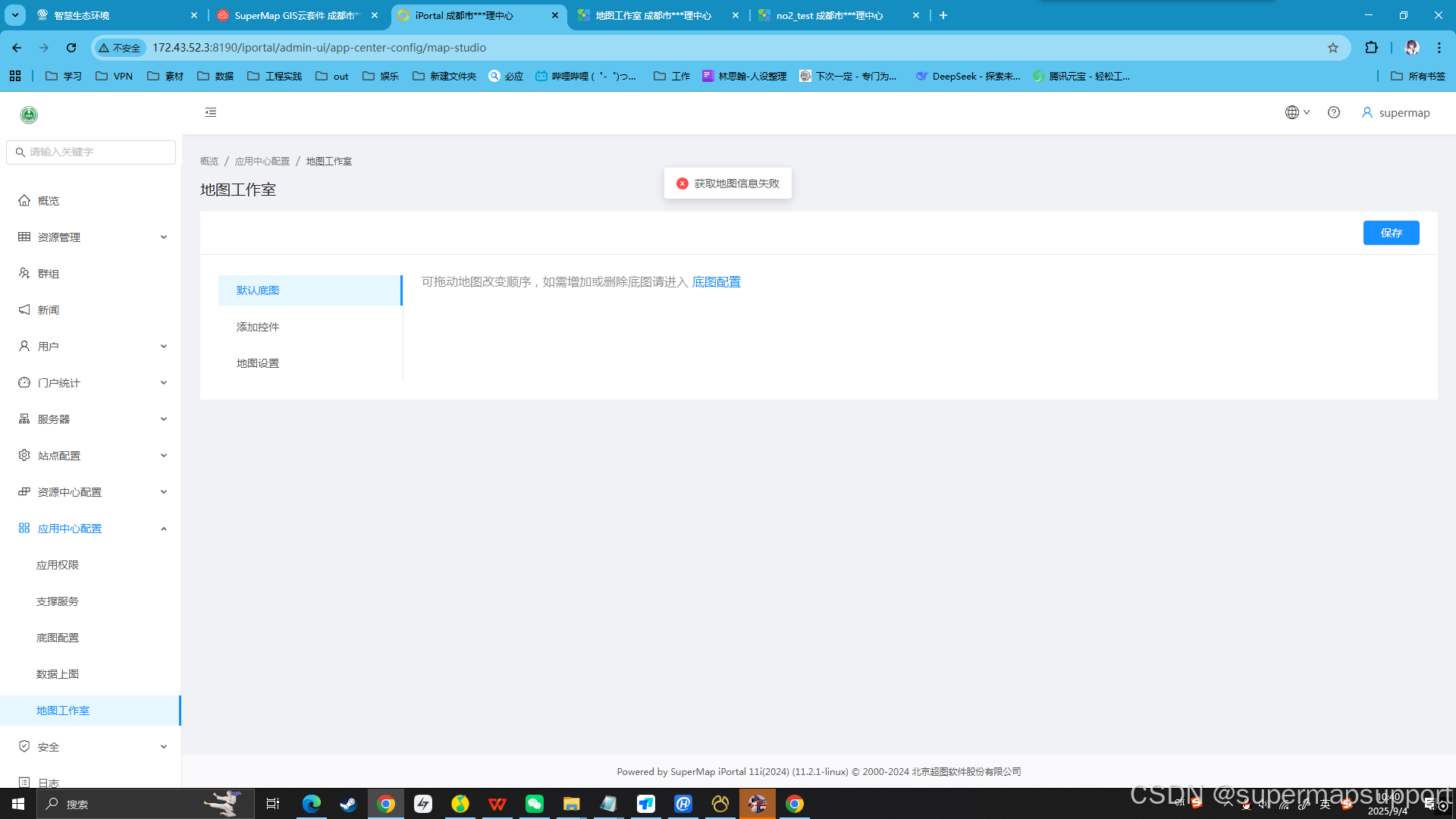Image resolution: width=1456 pixels, height=819 pixels.
Task: Switch to the 添加控件 tab
Action: [257, 326]
